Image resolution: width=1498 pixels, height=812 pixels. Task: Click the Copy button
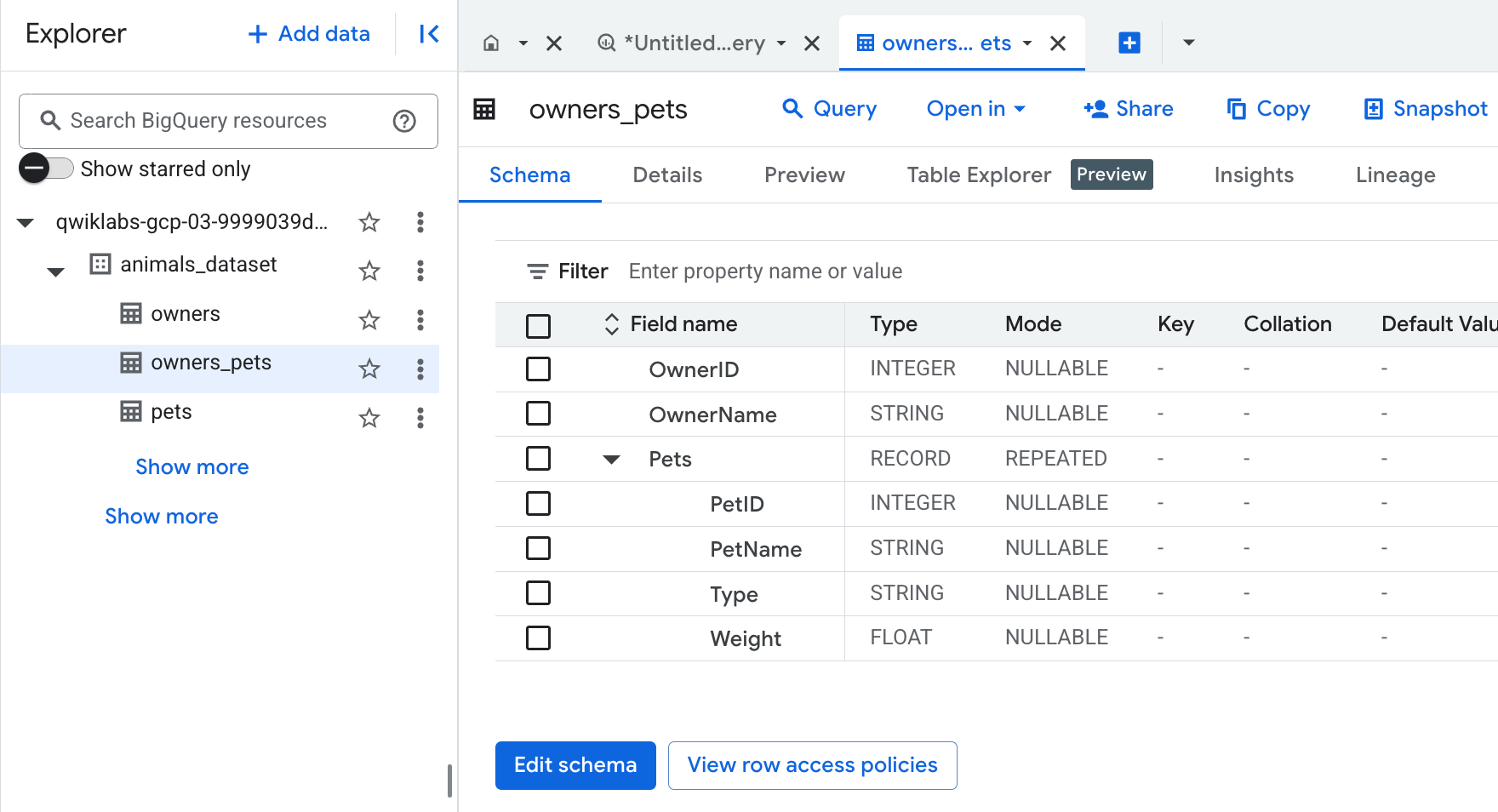tap(1268, 109)
